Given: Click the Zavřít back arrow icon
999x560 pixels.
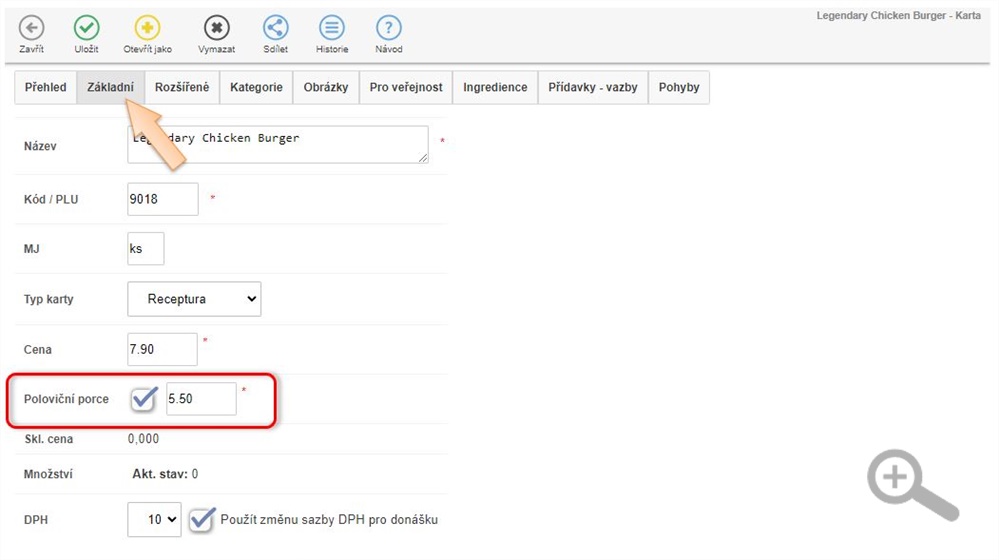Looking at the screenshot, I should click(32, 29).
